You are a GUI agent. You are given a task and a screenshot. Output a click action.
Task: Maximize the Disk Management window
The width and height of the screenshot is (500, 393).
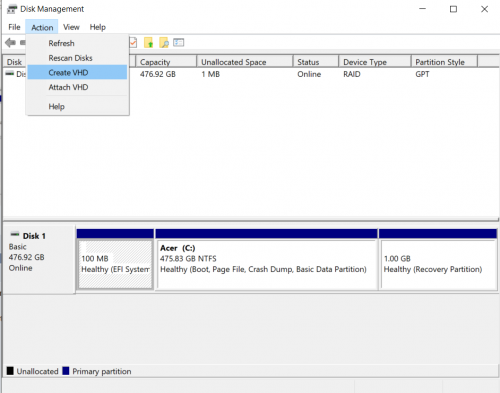click(453, 9)
